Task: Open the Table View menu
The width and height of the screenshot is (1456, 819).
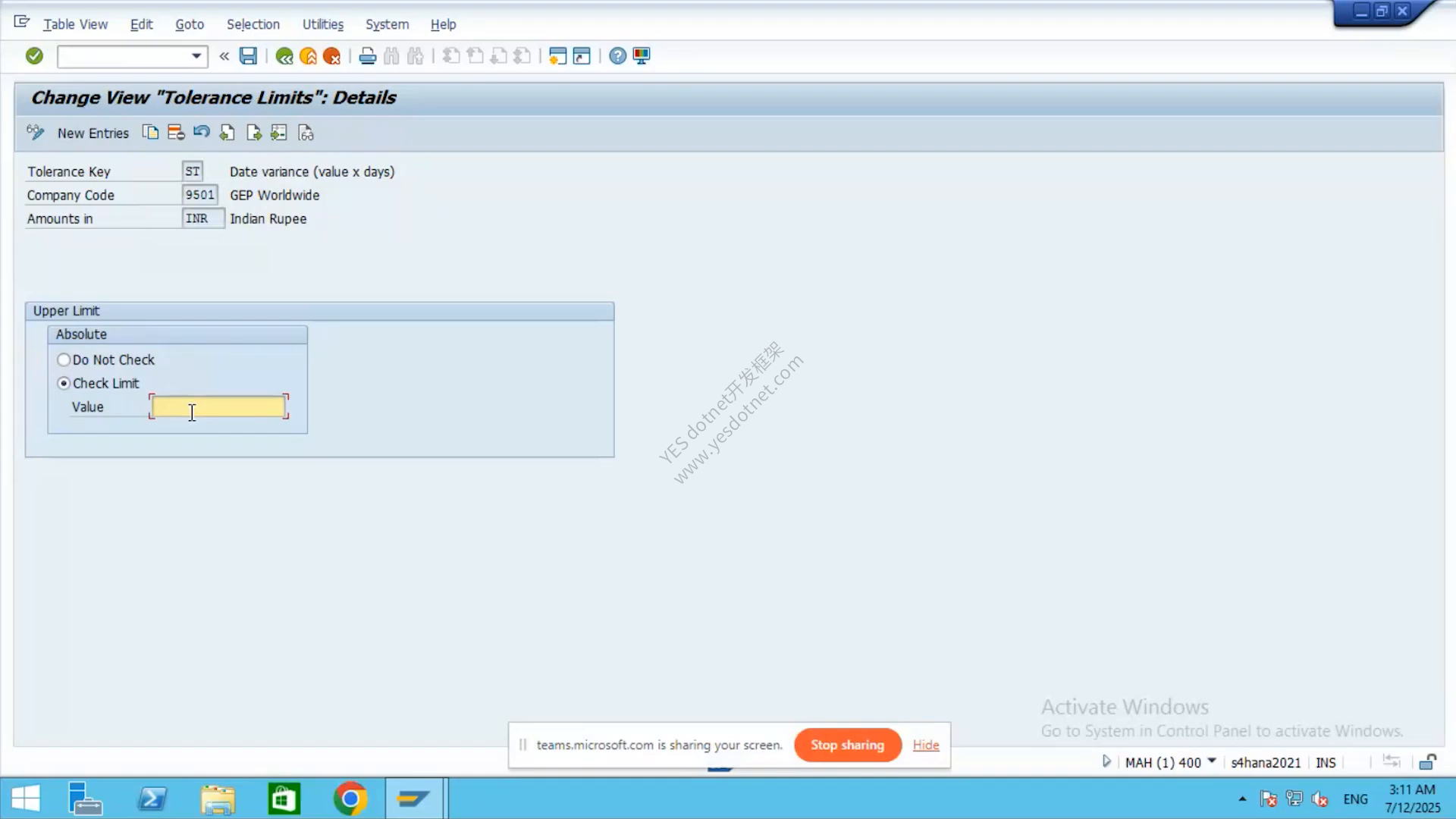Action: tap(75, 24)
